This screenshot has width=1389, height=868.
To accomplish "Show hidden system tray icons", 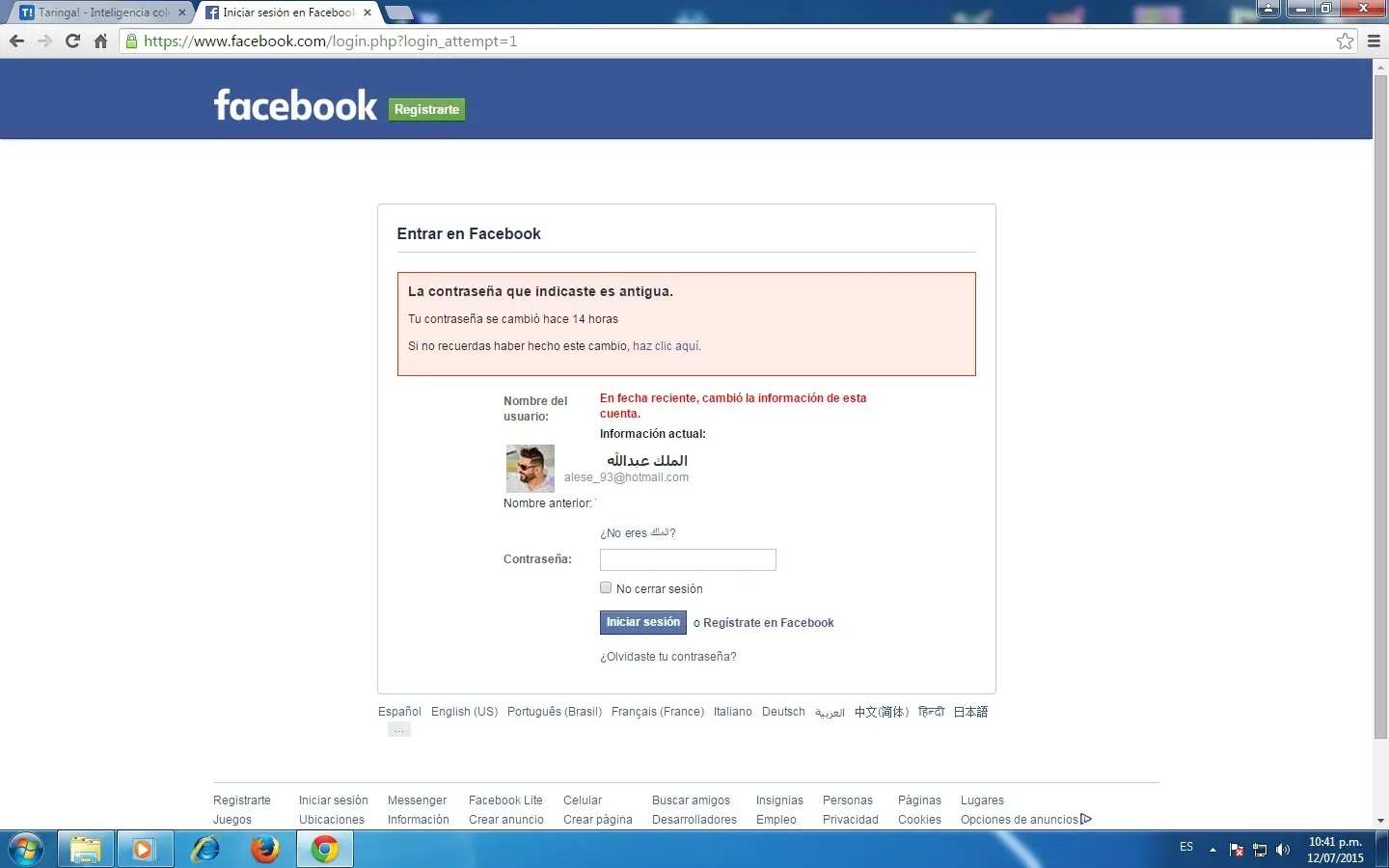I will pos(1212,850).
